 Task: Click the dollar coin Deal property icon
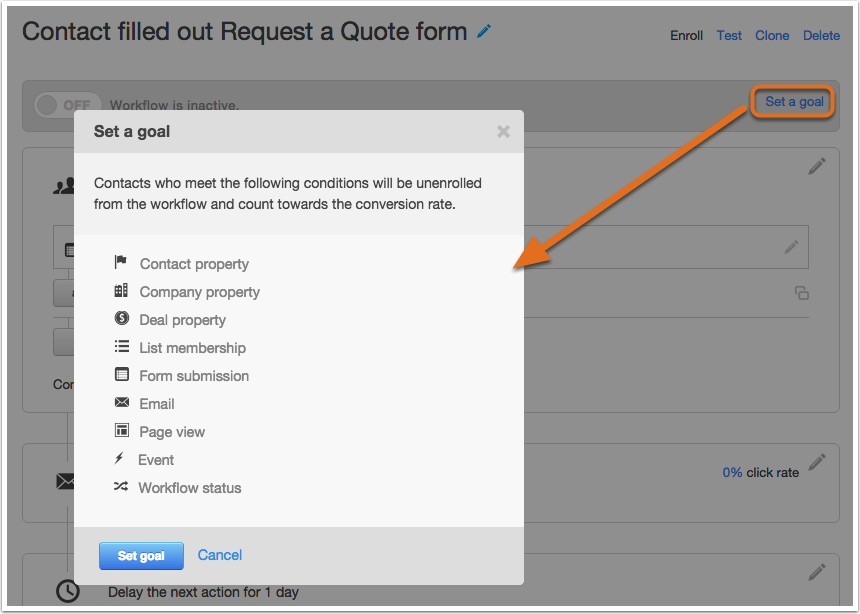[x=122, y=318]
